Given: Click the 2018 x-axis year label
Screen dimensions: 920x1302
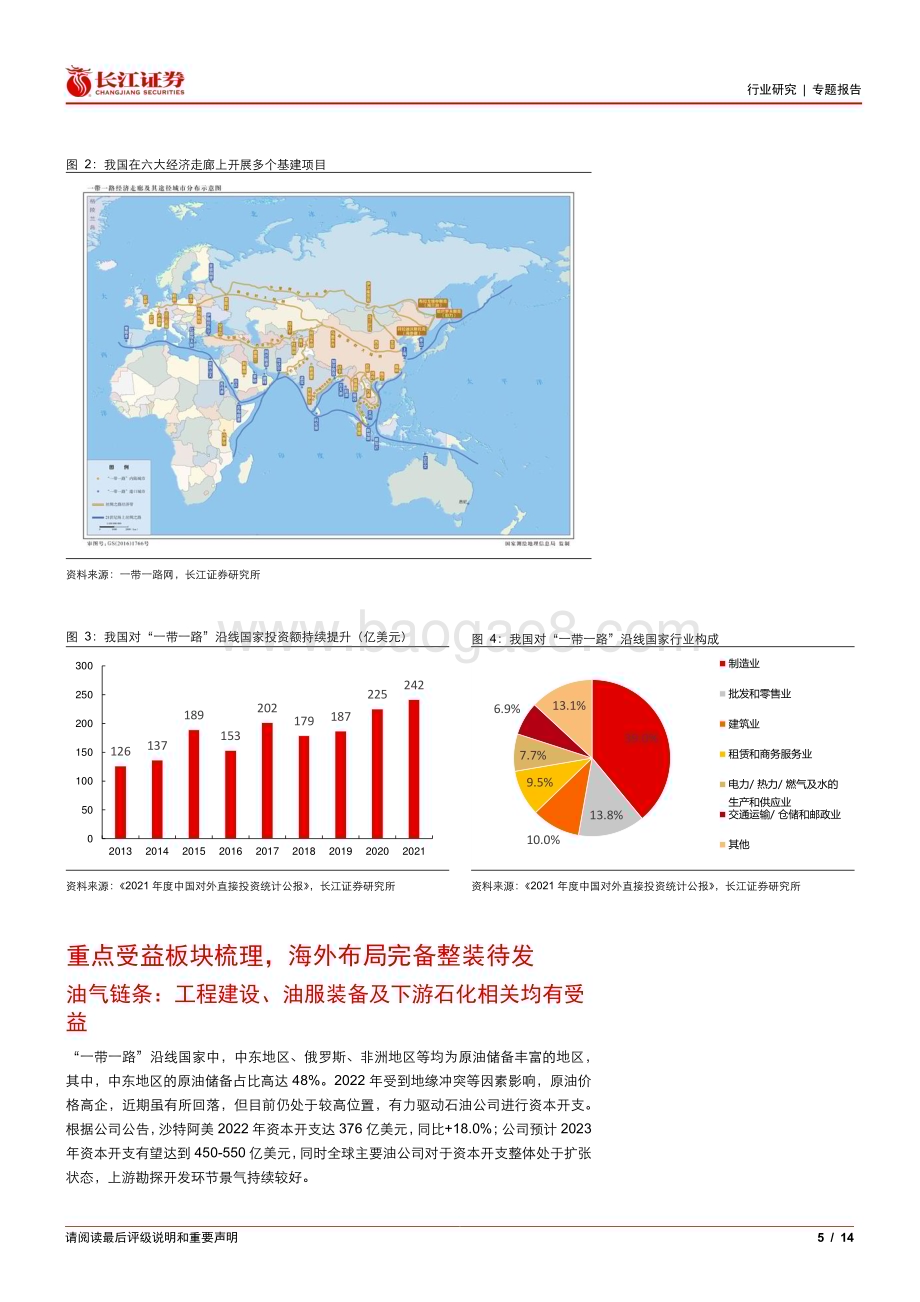Looking at the screenshot, I should [304, 851].
